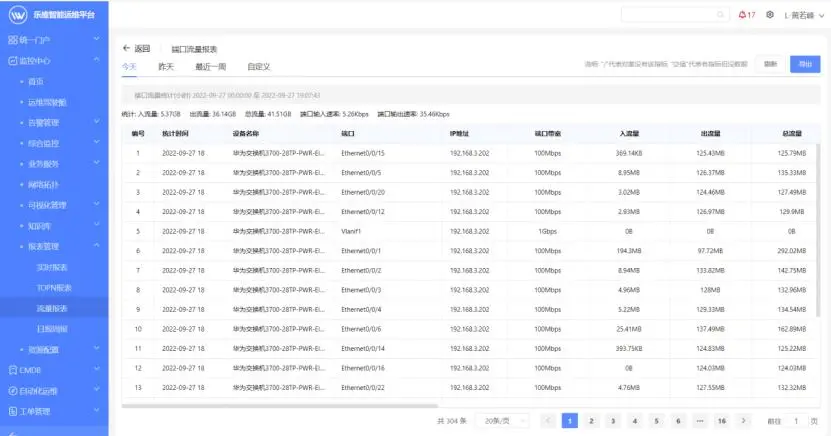
Task: Expand the 综合监控 submenu
Action: point(96,143)
